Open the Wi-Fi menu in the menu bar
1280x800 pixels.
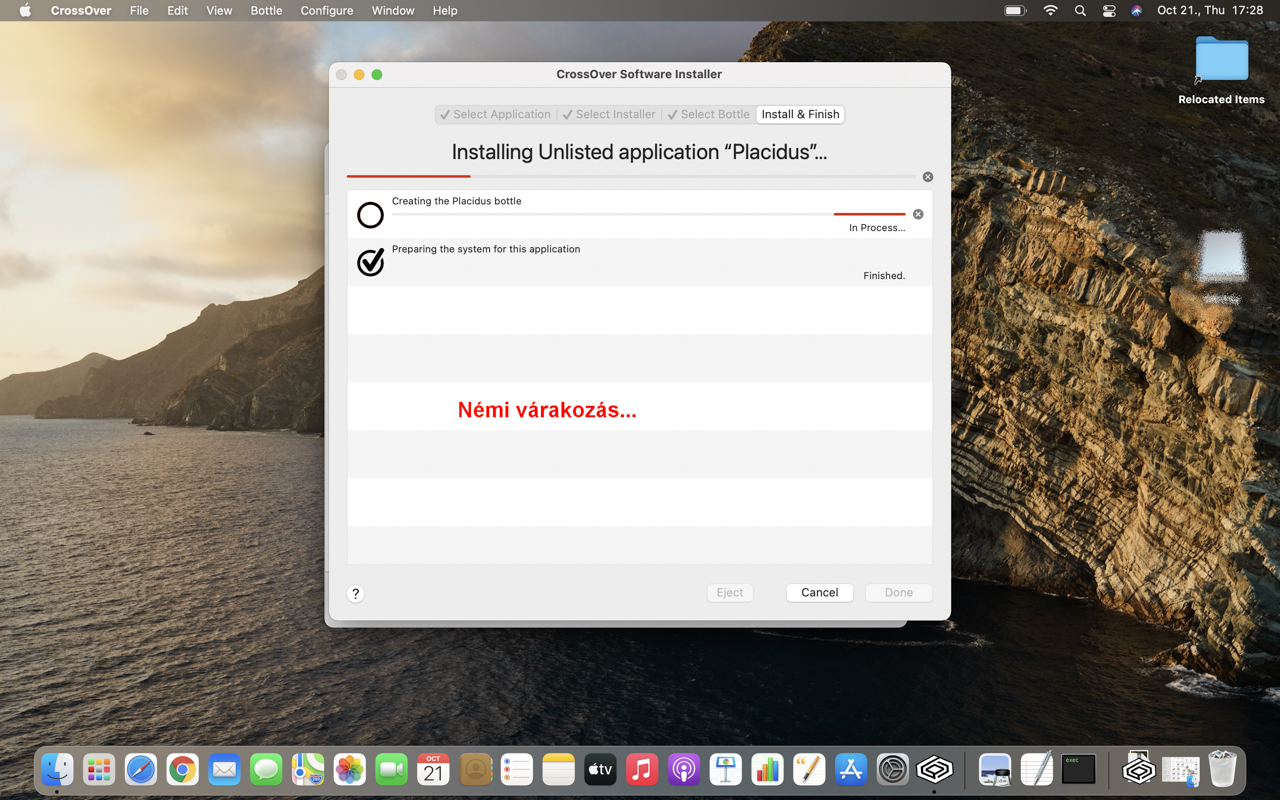tap(1050, 11)
